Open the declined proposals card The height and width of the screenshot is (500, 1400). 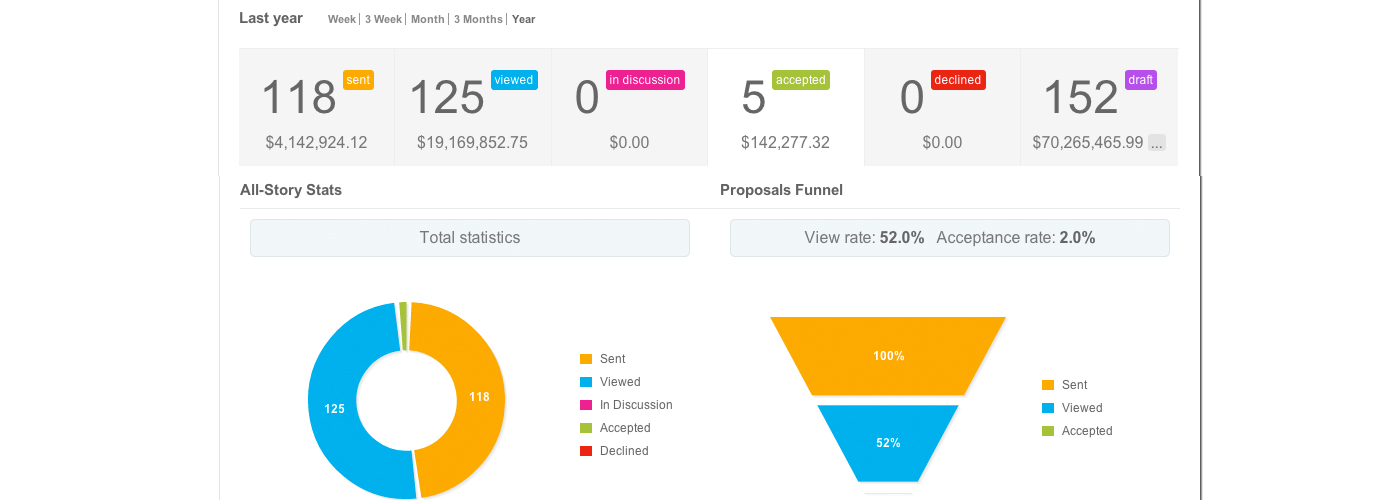tap(942, 107)
